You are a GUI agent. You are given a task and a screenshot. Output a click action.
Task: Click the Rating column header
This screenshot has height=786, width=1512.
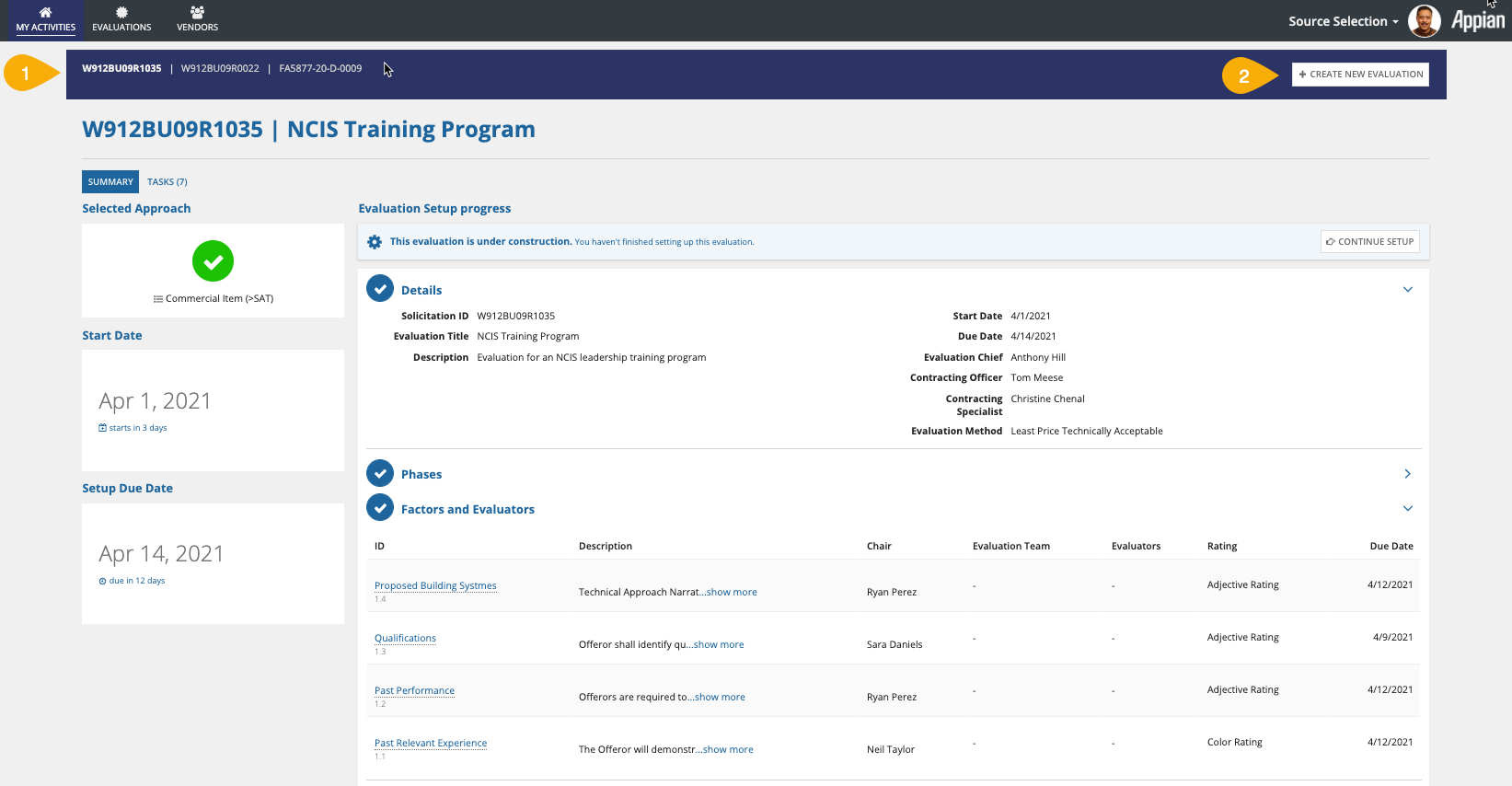tap(1222, 546)
